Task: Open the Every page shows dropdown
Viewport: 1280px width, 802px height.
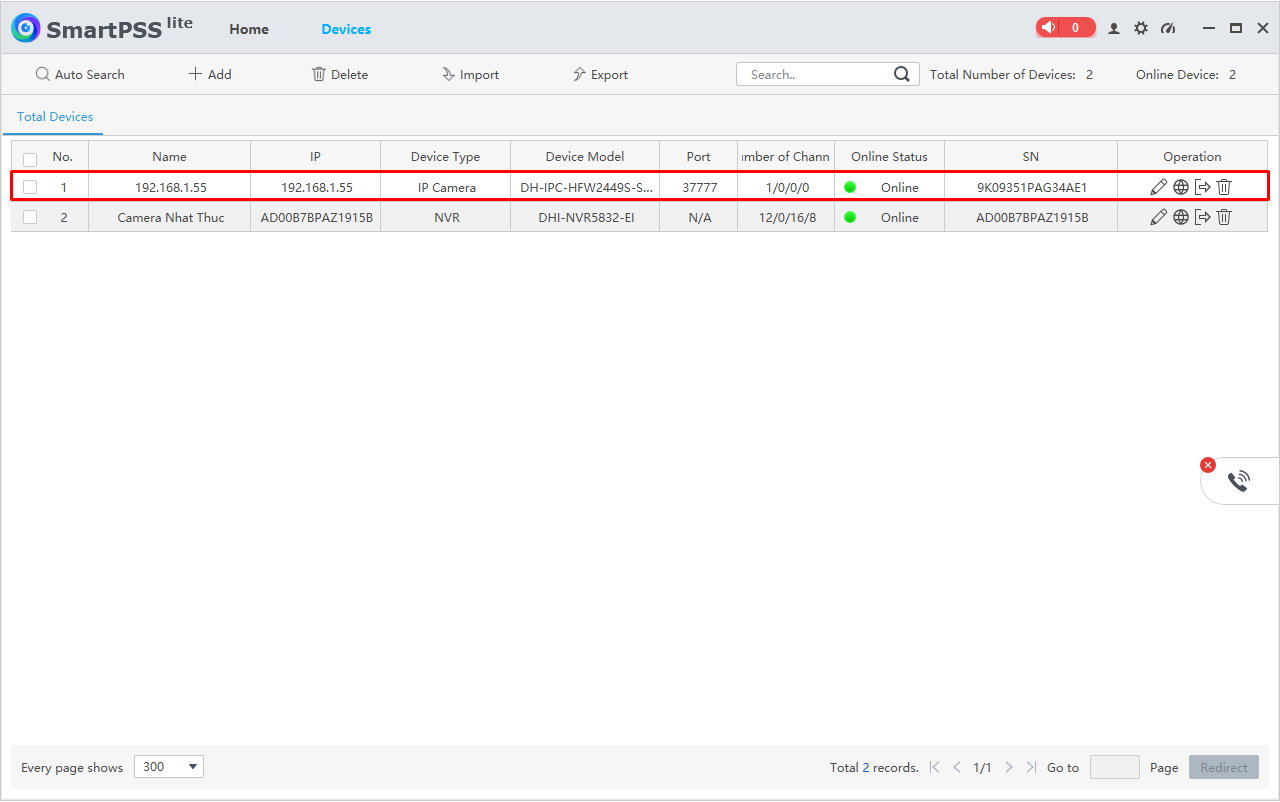Action: coord(168,767)
